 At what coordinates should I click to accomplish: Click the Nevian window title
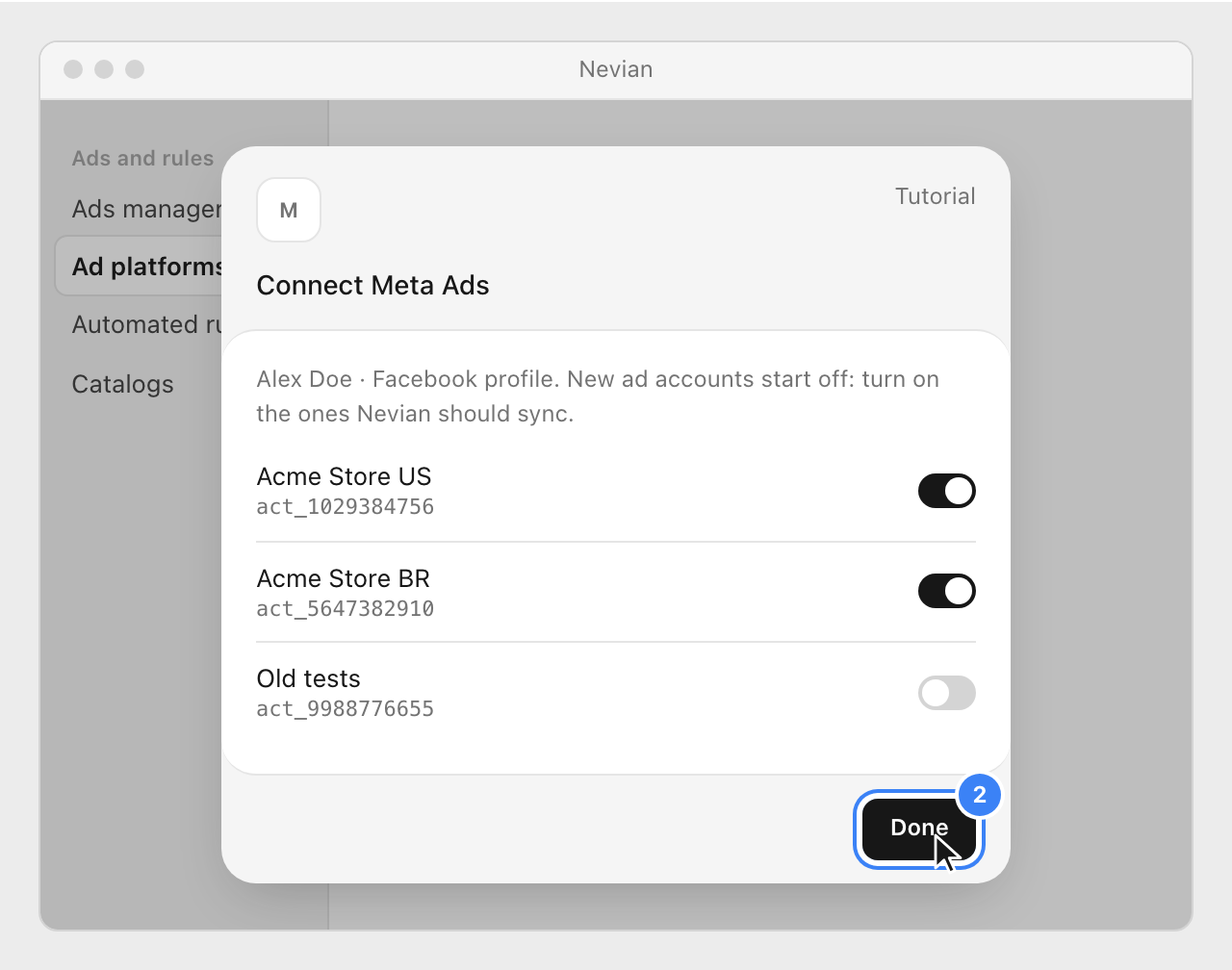coord(616,69)
